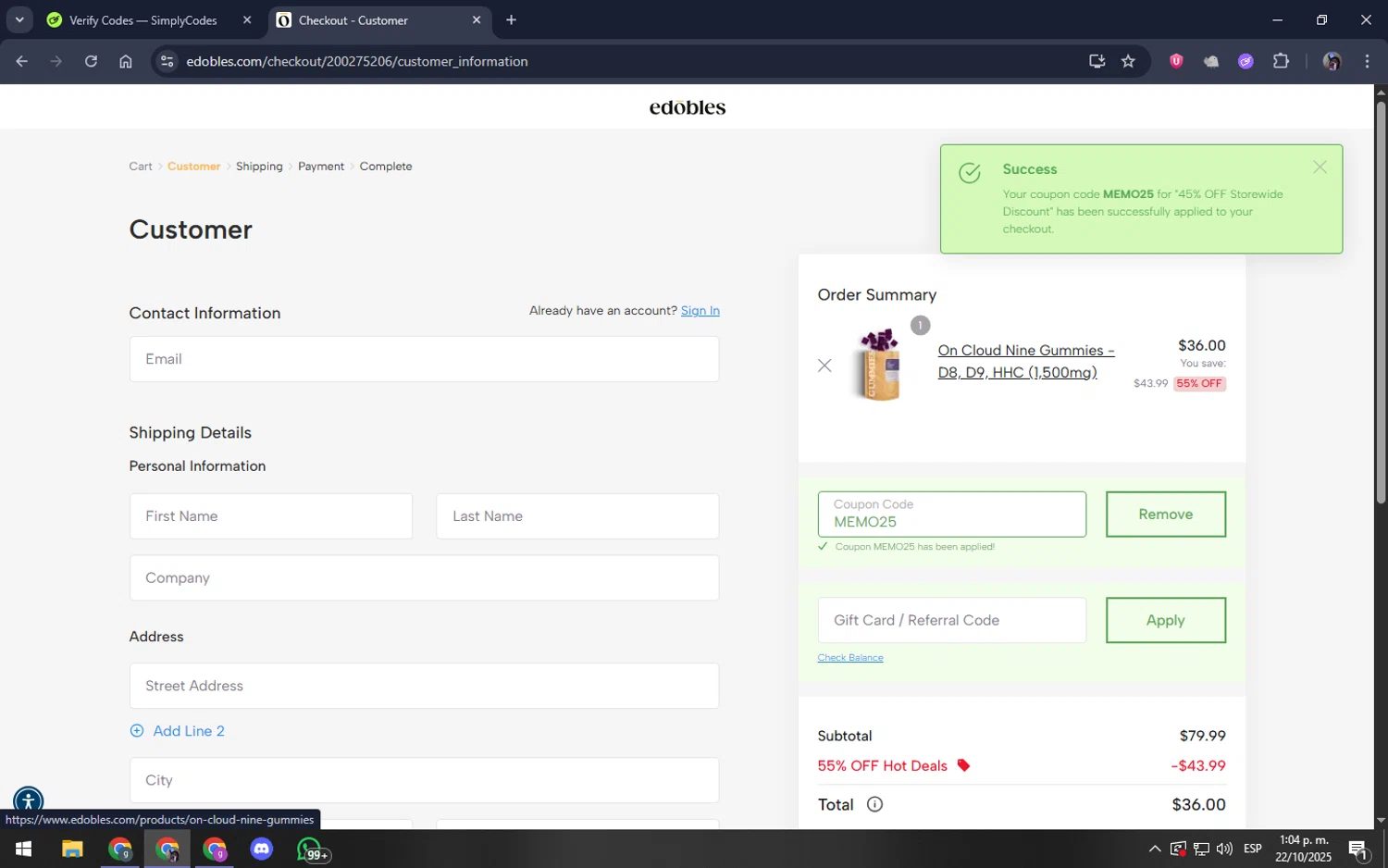Click the plus icon beside Add Line 2

137,730
